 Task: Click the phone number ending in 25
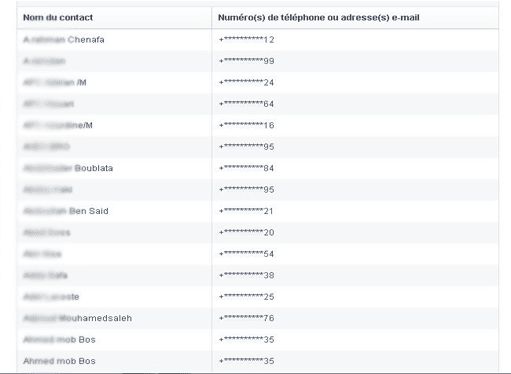(247, 297)
